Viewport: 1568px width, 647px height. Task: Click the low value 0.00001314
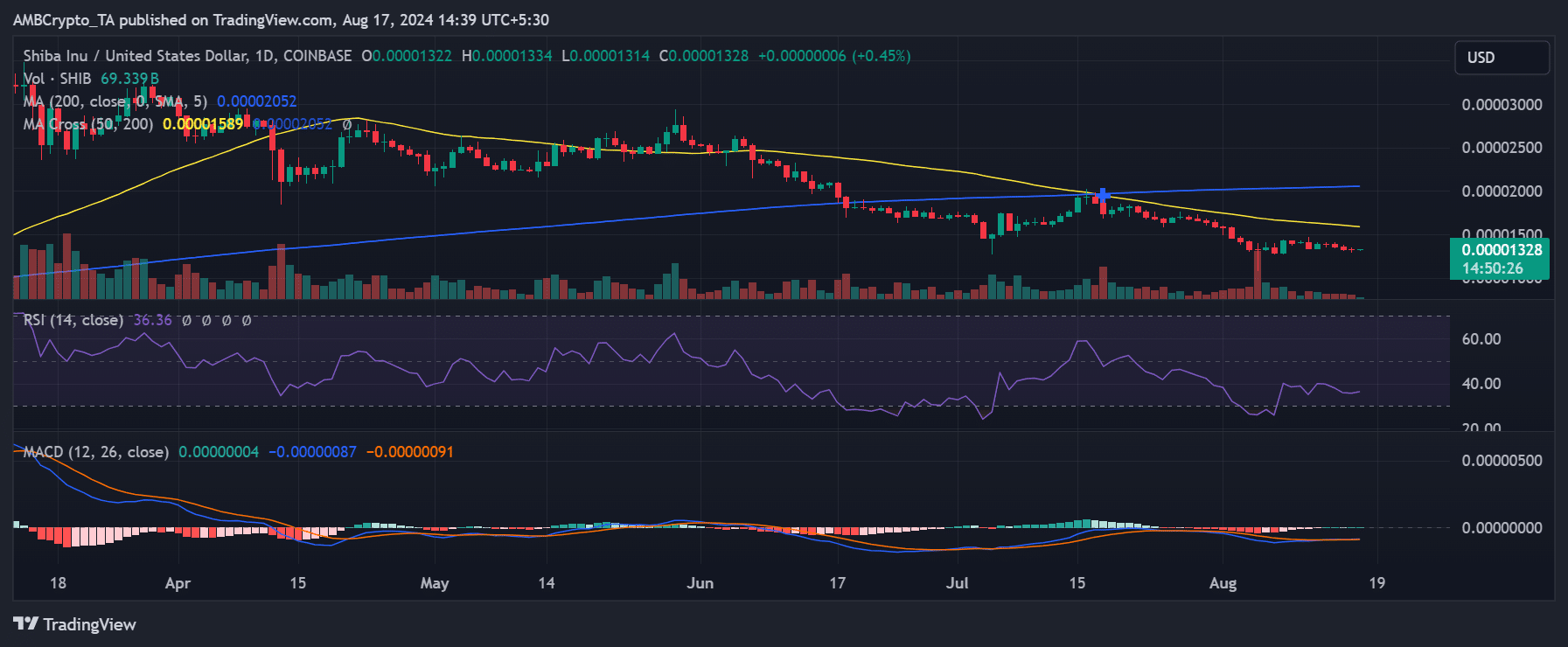point(605,56)
